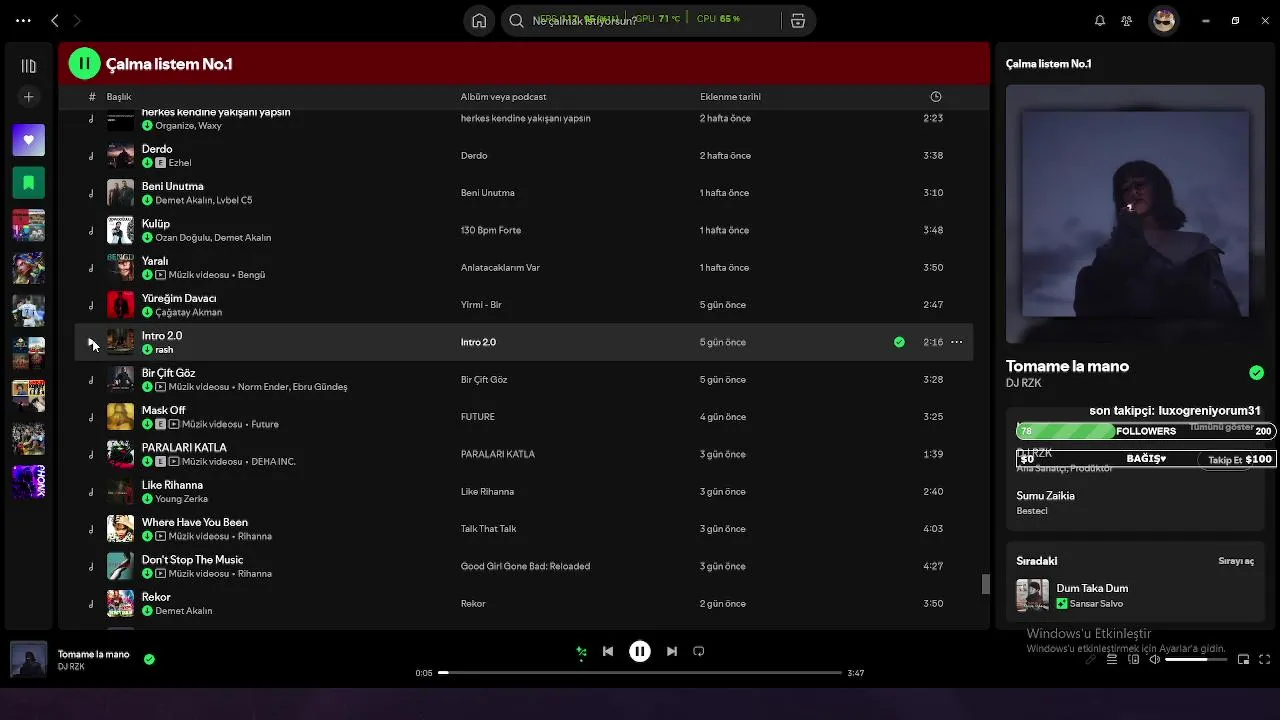This screenshot has width=1280, height=720.
Task: Open Sansar Salvo artist in queue
Action: (x=1096, y=604)
